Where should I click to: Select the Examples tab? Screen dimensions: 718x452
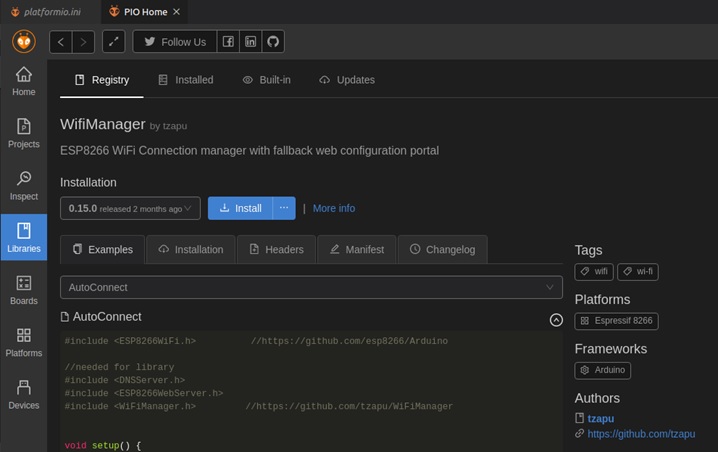[x=103, y=250]
